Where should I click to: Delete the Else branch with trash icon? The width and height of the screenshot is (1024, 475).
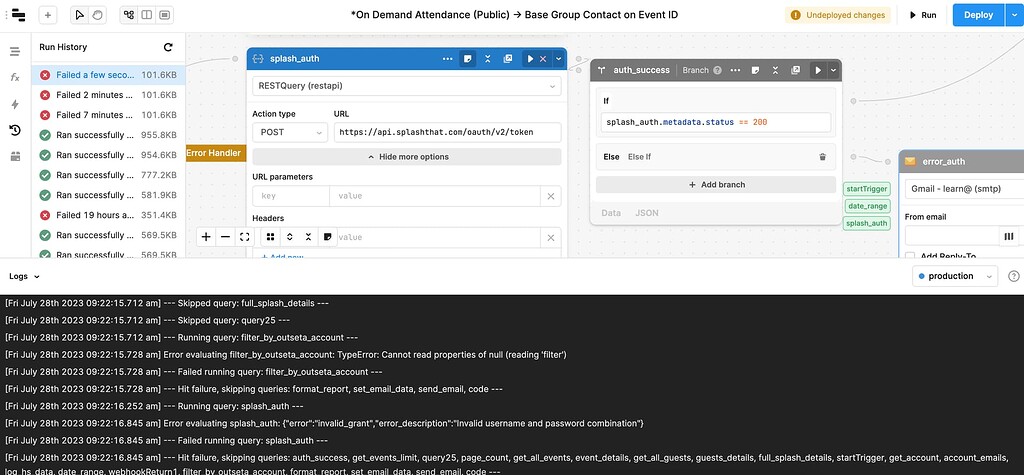pyautogui.click(x=822, y=157)
